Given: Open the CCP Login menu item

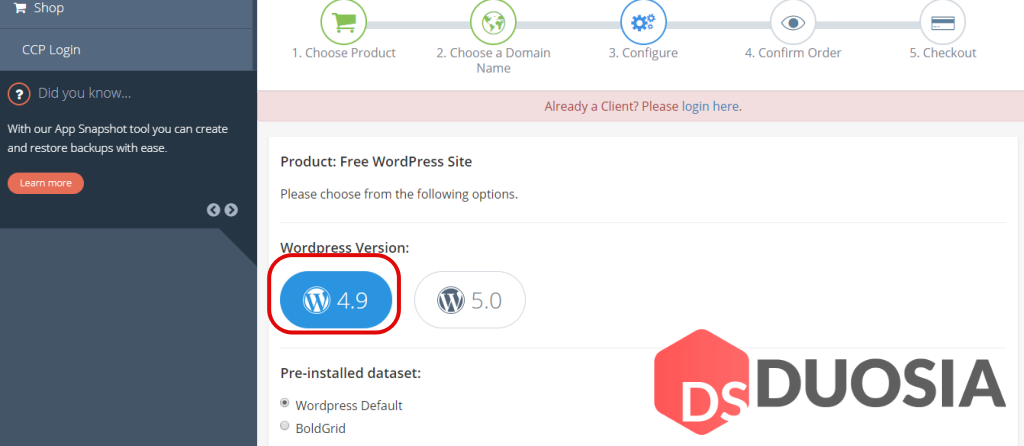Looking at the screenshot, I should pos(126,50).
